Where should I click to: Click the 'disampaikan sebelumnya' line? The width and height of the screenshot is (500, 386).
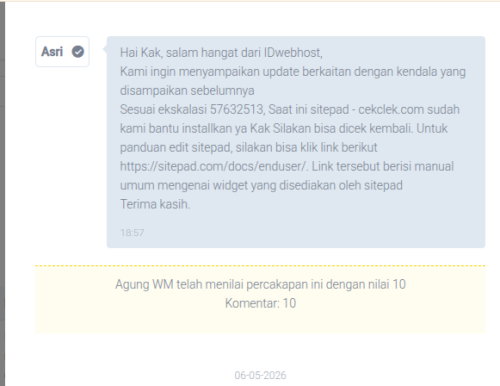pos(187,91)
